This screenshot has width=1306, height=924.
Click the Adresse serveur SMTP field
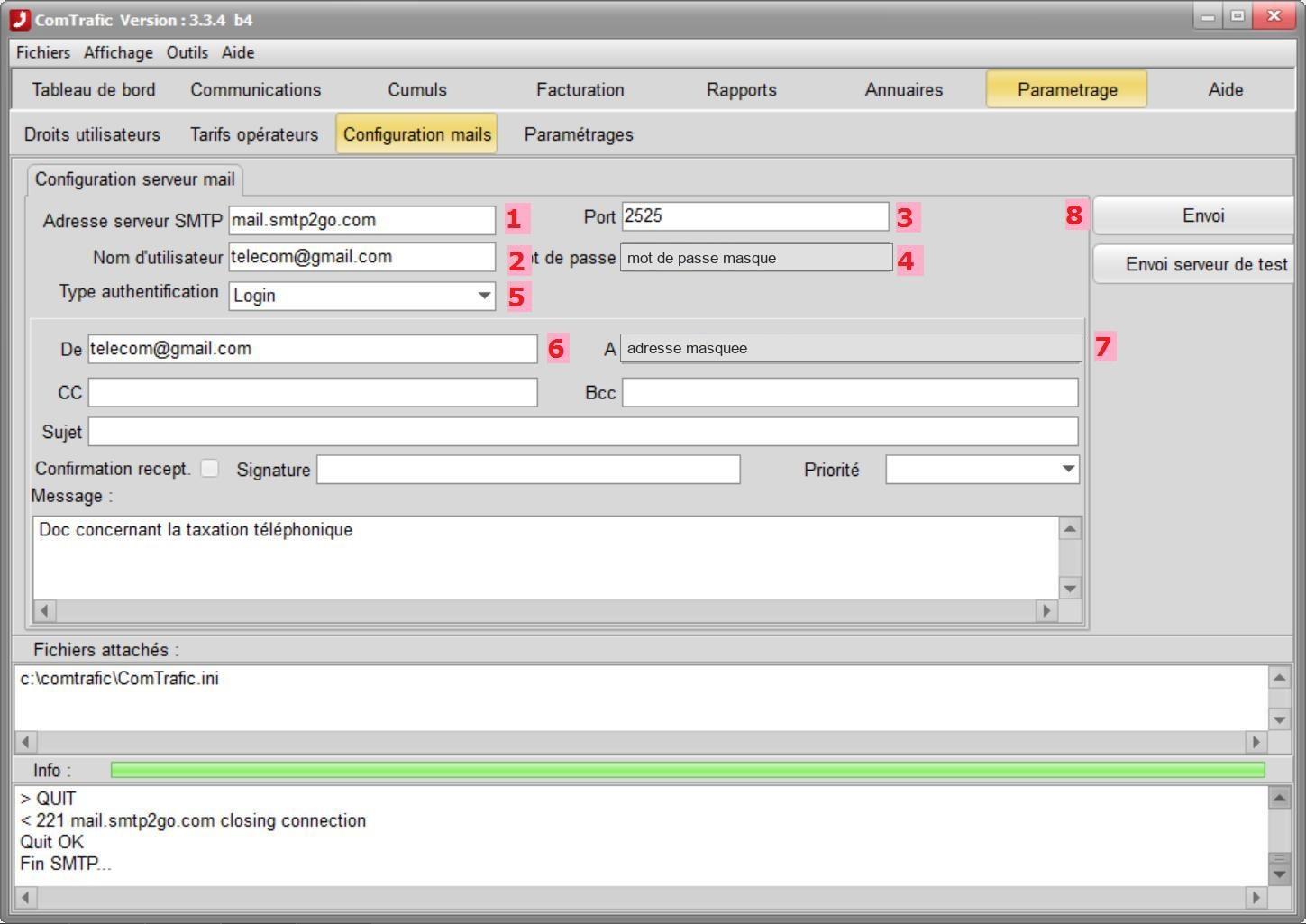362,220
